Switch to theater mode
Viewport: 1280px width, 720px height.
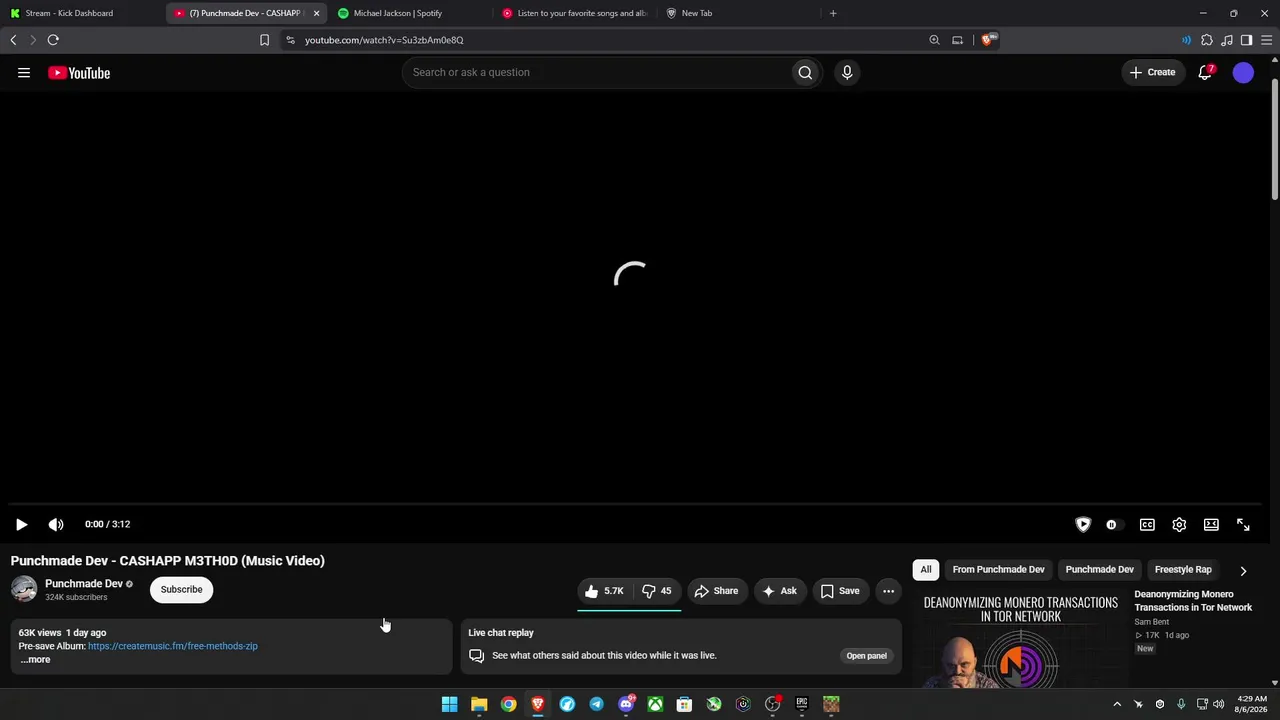(x=1211, y=524)
